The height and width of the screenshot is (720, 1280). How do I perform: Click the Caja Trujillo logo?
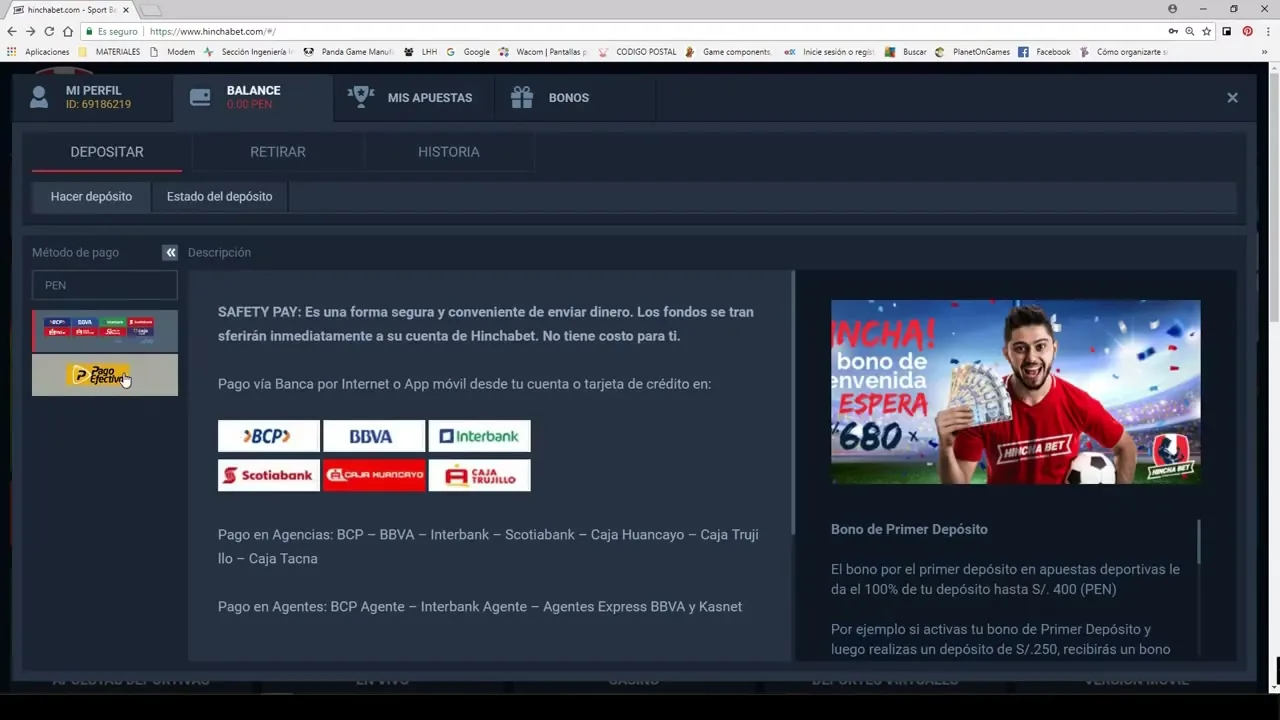coord(479,475)
